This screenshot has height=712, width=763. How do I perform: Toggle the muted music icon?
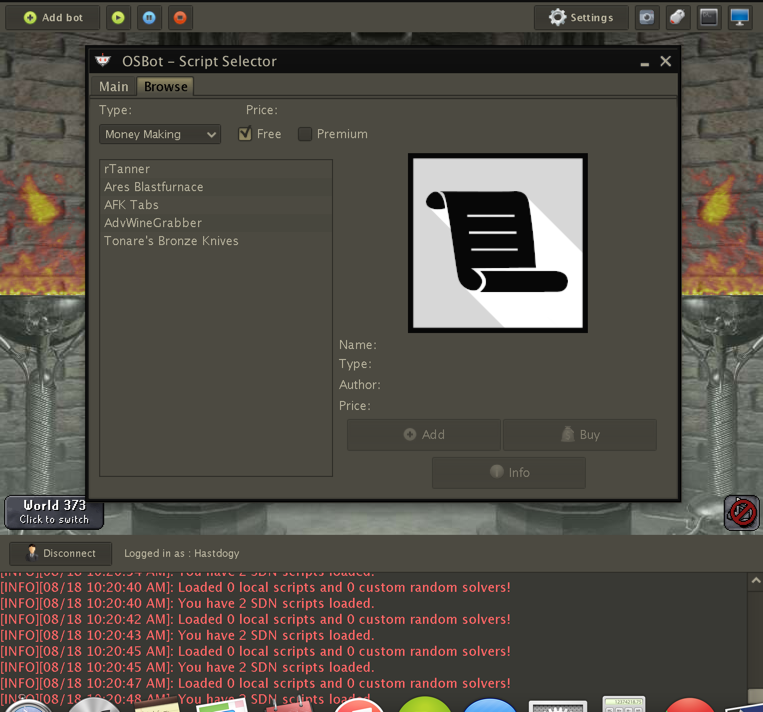(x=742, y=512)
